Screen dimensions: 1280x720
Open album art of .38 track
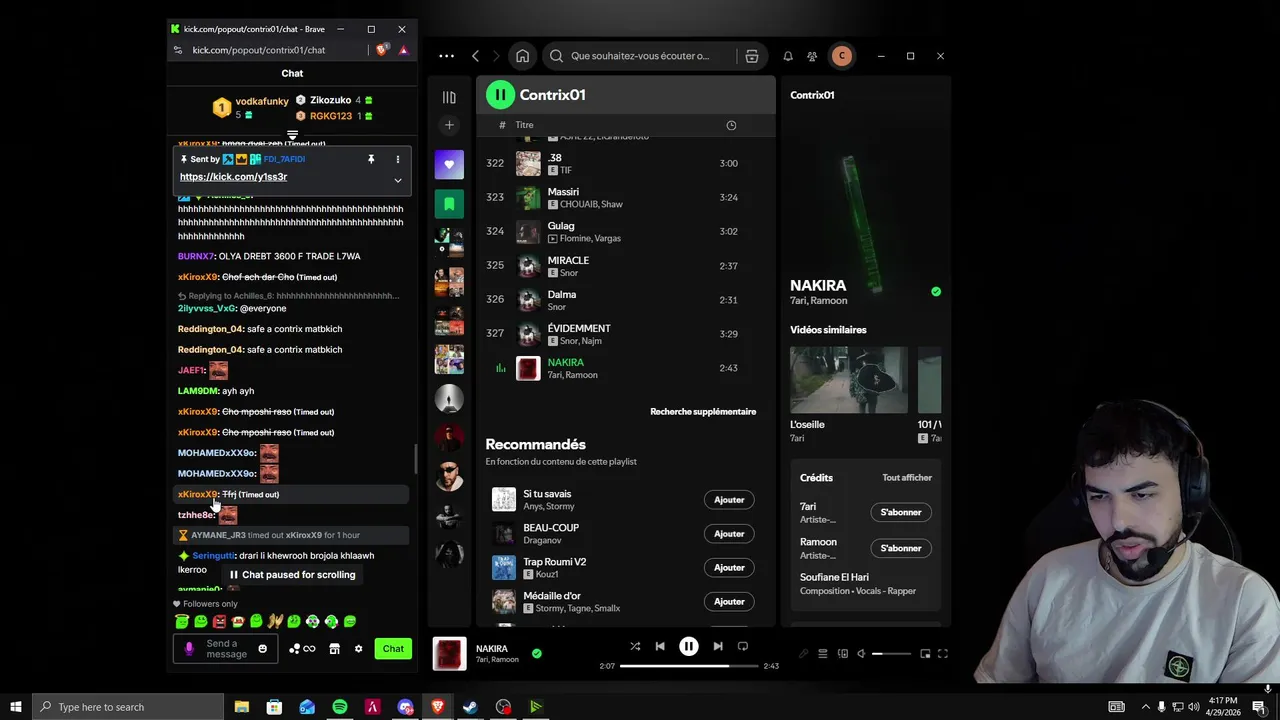click(x=528, y=163)
